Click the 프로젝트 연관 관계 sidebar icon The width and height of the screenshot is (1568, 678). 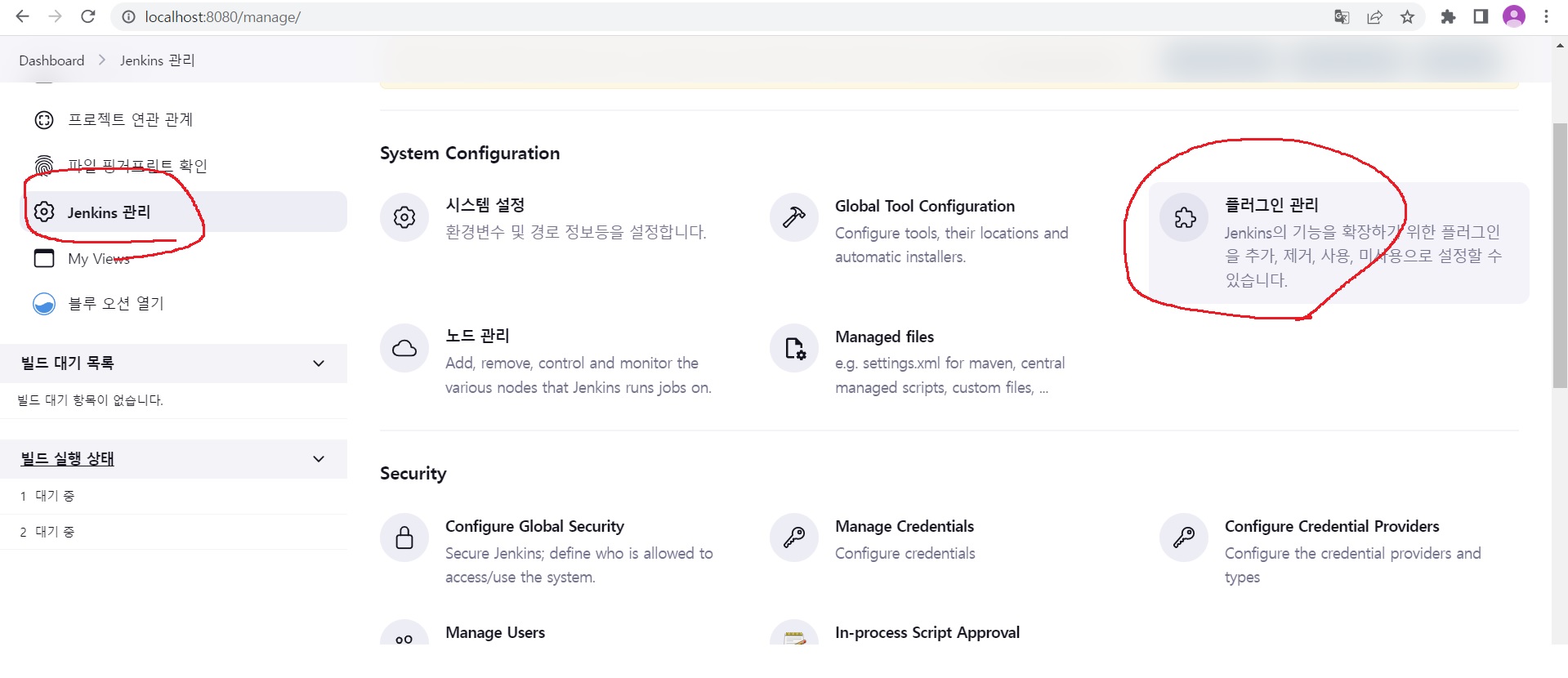click(44, 120)
